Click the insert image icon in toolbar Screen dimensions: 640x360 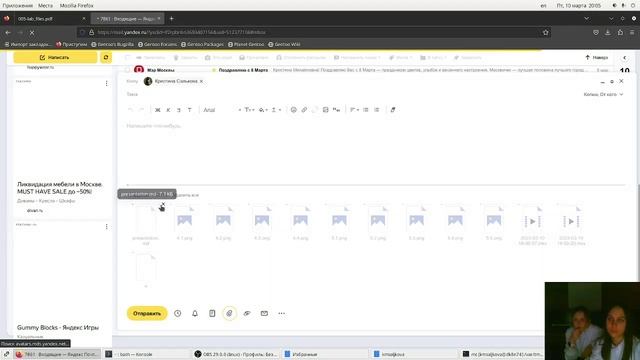[325, 110]
